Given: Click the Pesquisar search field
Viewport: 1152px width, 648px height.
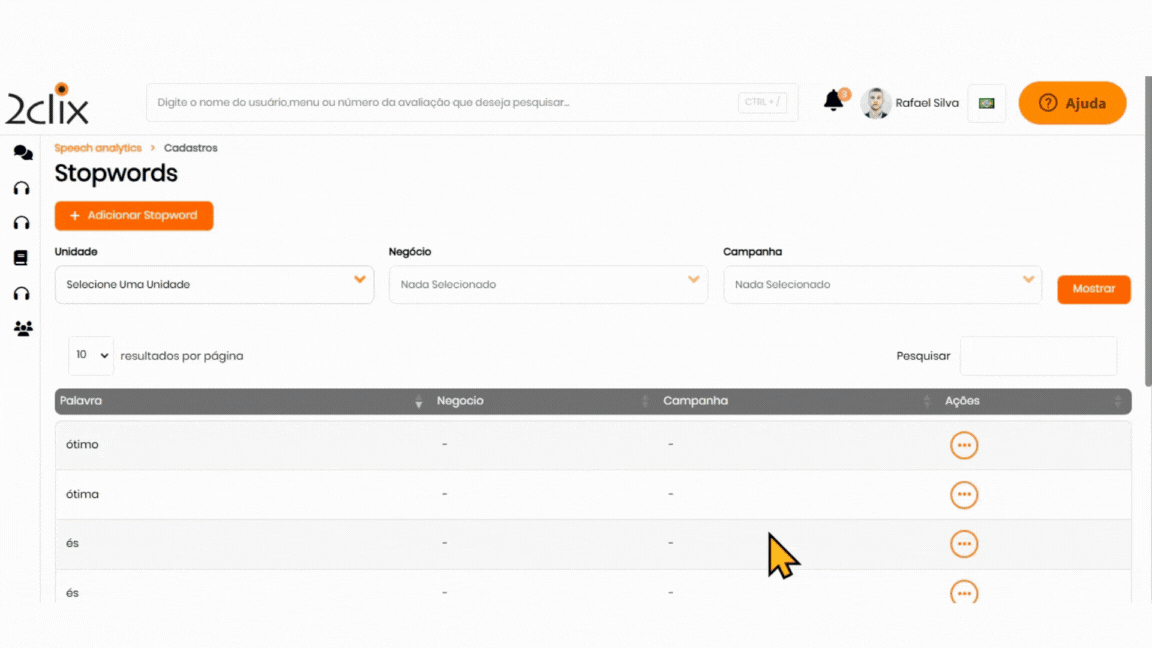Looking at the screenshot, I should [x=1038, y=356].
